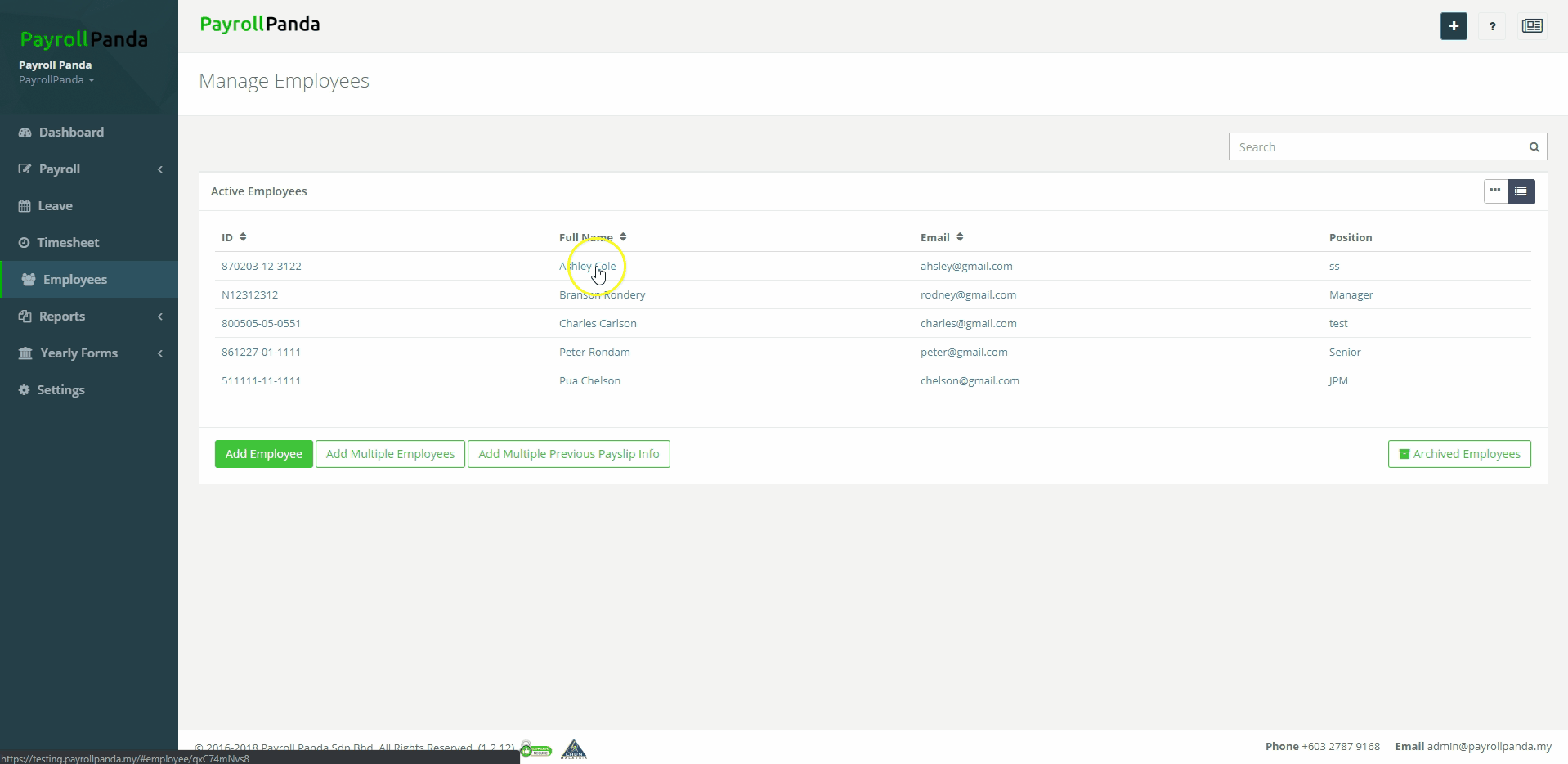Open Dashboard from the sidebar
Image resolution: width=1568 pixels, height=764 pixels.
click(x=71, y=133)
